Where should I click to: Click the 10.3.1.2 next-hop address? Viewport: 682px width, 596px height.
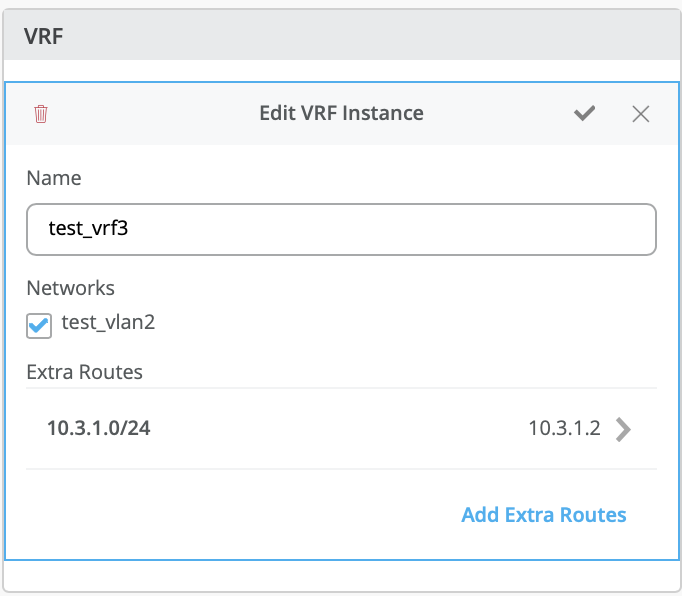pos(564,429)
